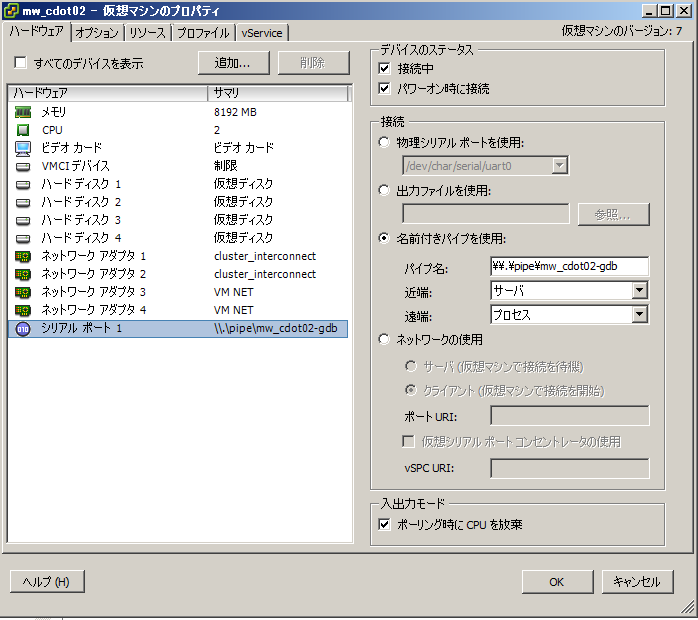The height and width of the screenshot is (620, 698).
Task: Click the ポート URI input field
Action: pos(569,416)
